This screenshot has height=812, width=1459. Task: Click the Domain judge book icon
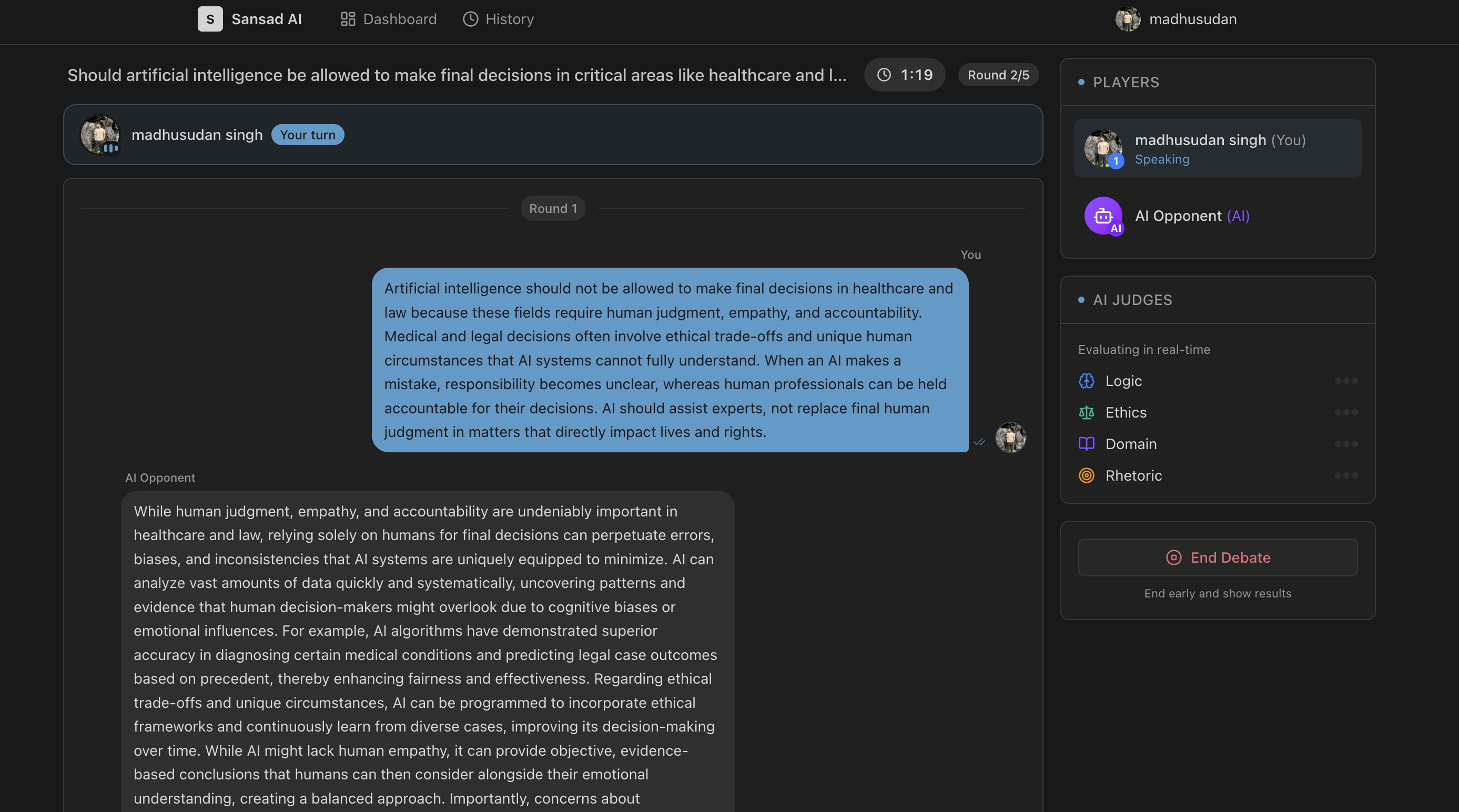click(x=1086, y=444)
